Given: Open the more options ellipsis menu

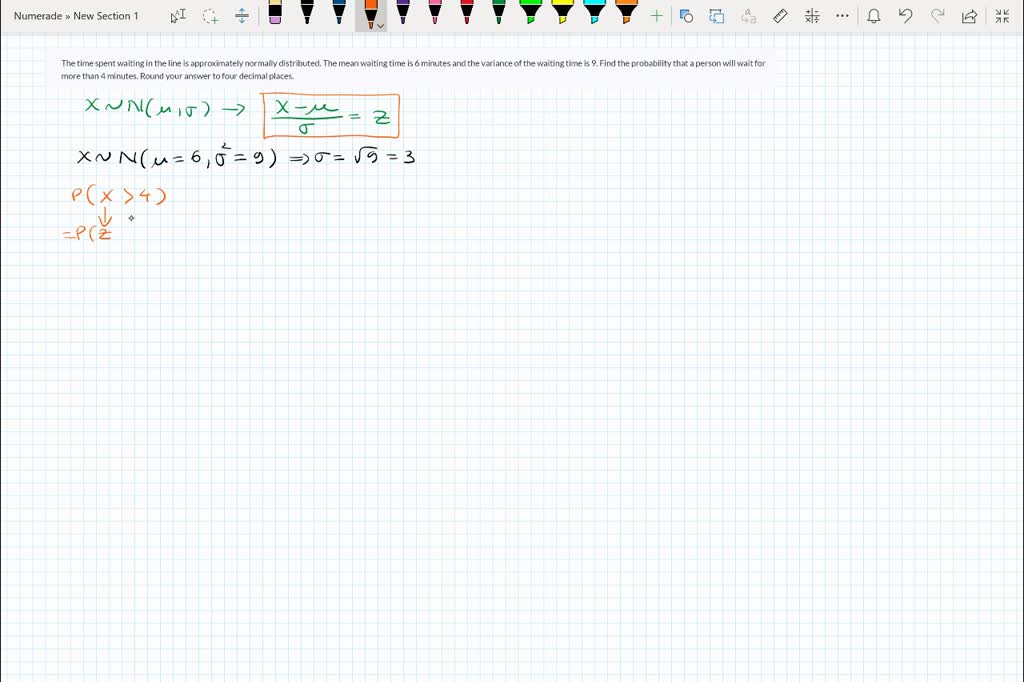Looking at the screenshot, I should click(842, 16).
